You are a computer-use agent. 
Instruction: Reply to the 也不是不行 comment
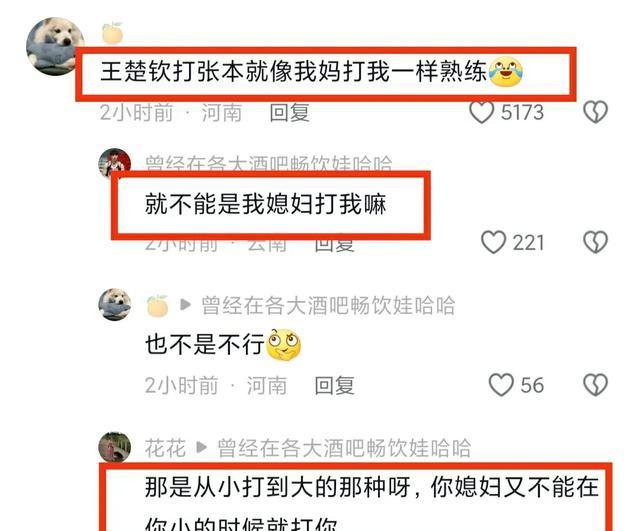coord(334,385)
